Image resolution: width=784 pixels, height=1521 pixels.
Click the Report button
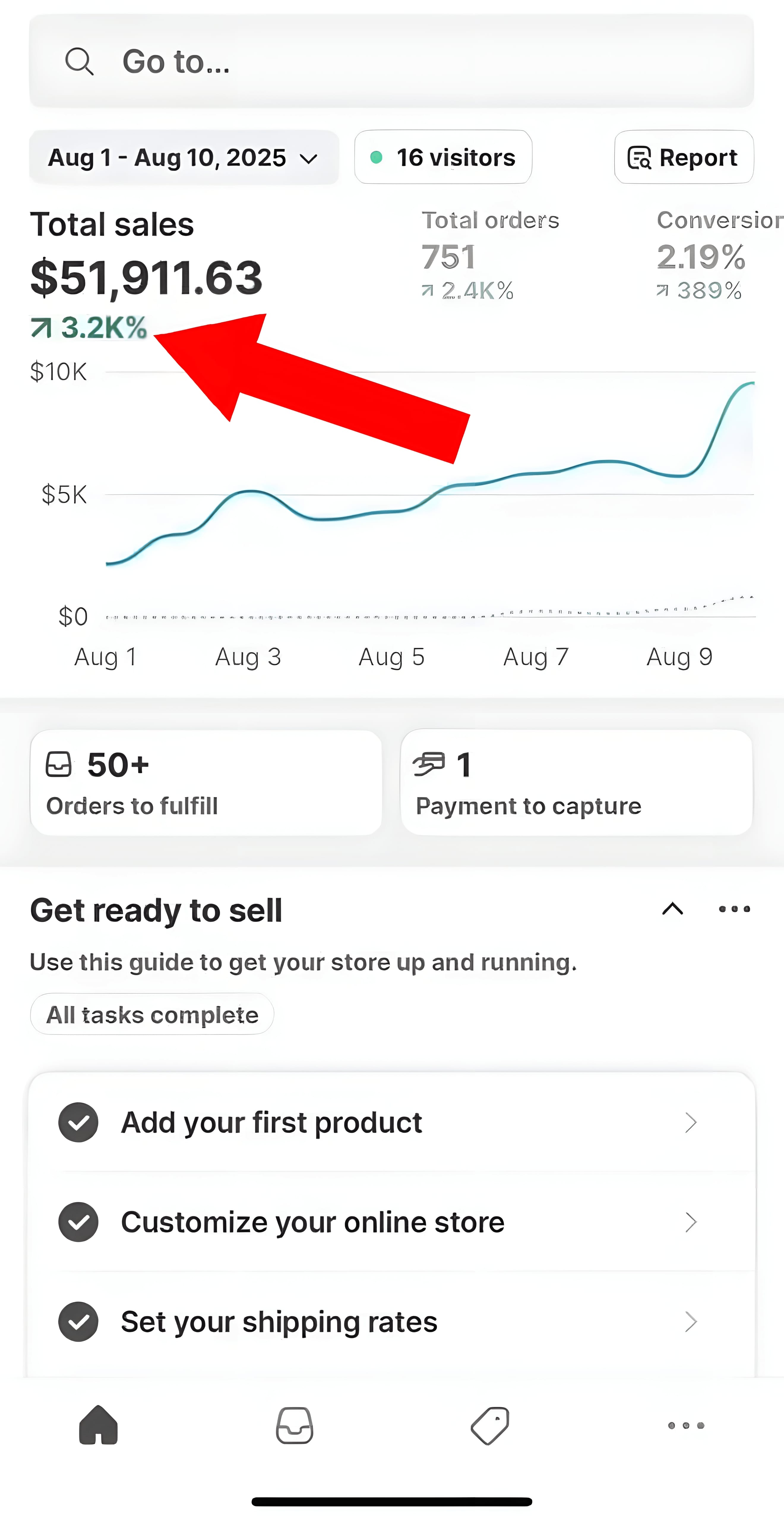(x=684, y=157)
